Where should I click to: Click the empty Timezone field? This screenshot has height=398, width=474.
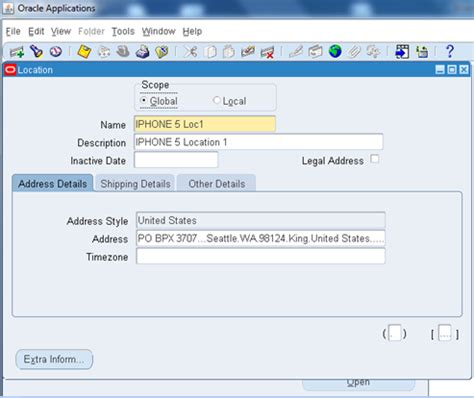click(261, 256)
